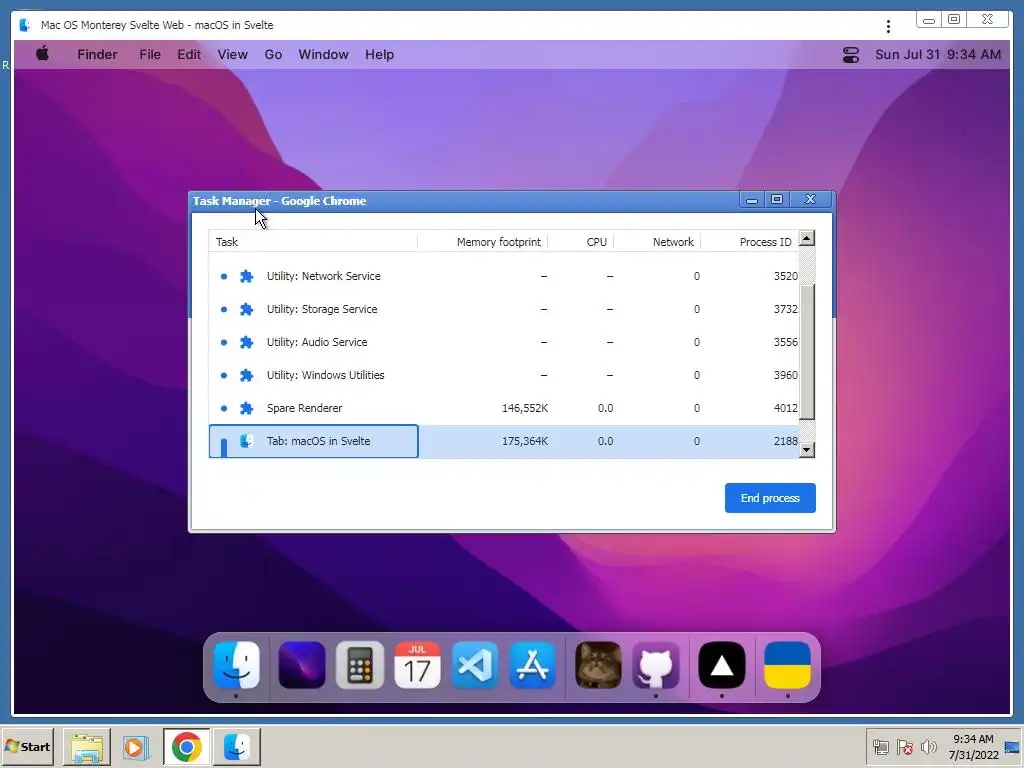Launch the Calculator app from the dock
Screen dimensions: 1024x768
click(360, 665)
